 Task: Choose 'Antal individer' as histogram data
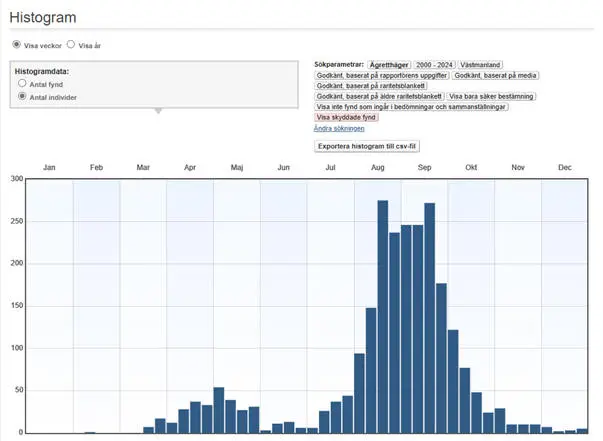coord(23,97)
